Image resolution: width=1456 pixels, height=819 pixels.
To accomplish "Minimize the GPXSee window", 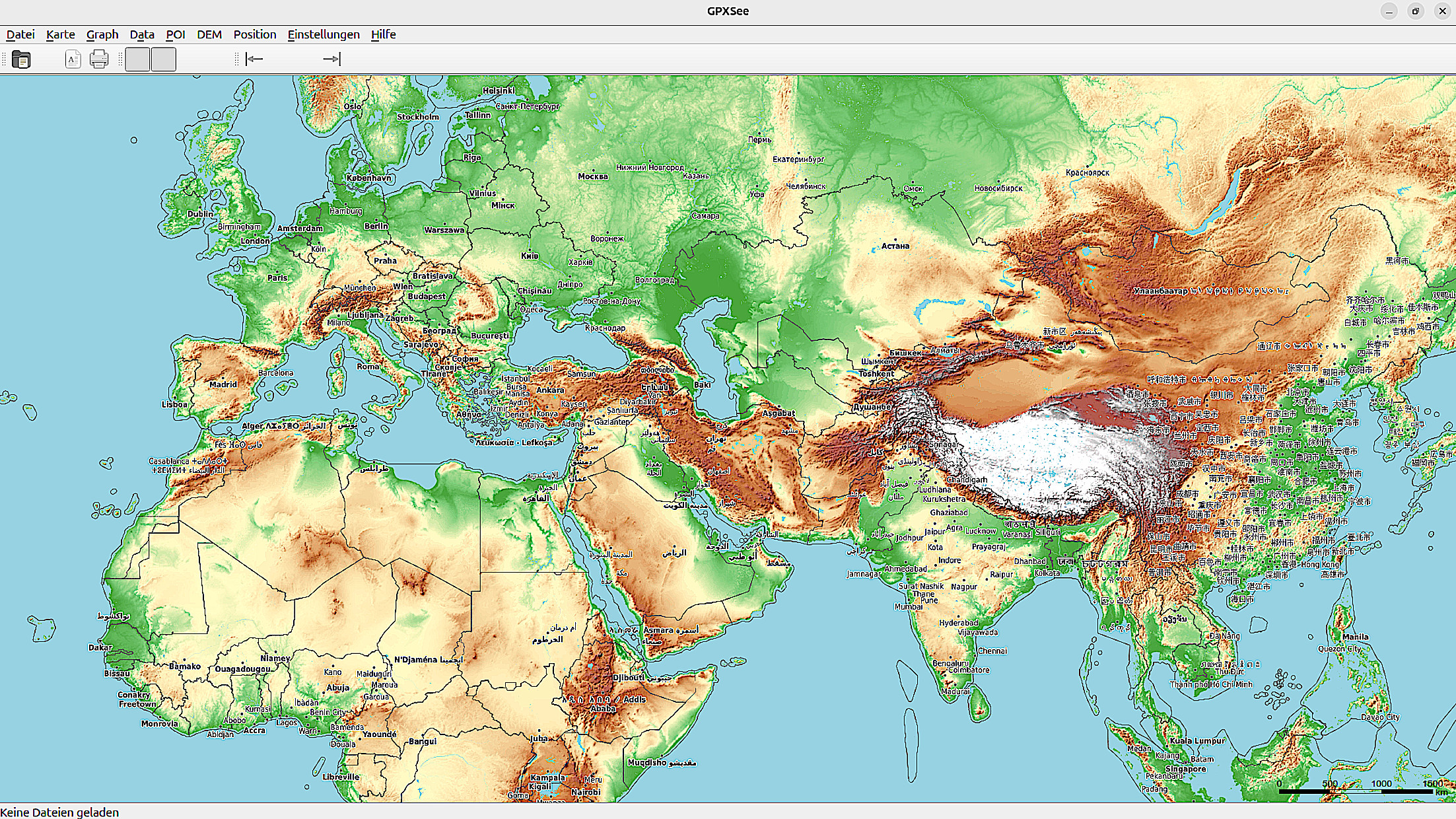I will (x=1389, y=11).
